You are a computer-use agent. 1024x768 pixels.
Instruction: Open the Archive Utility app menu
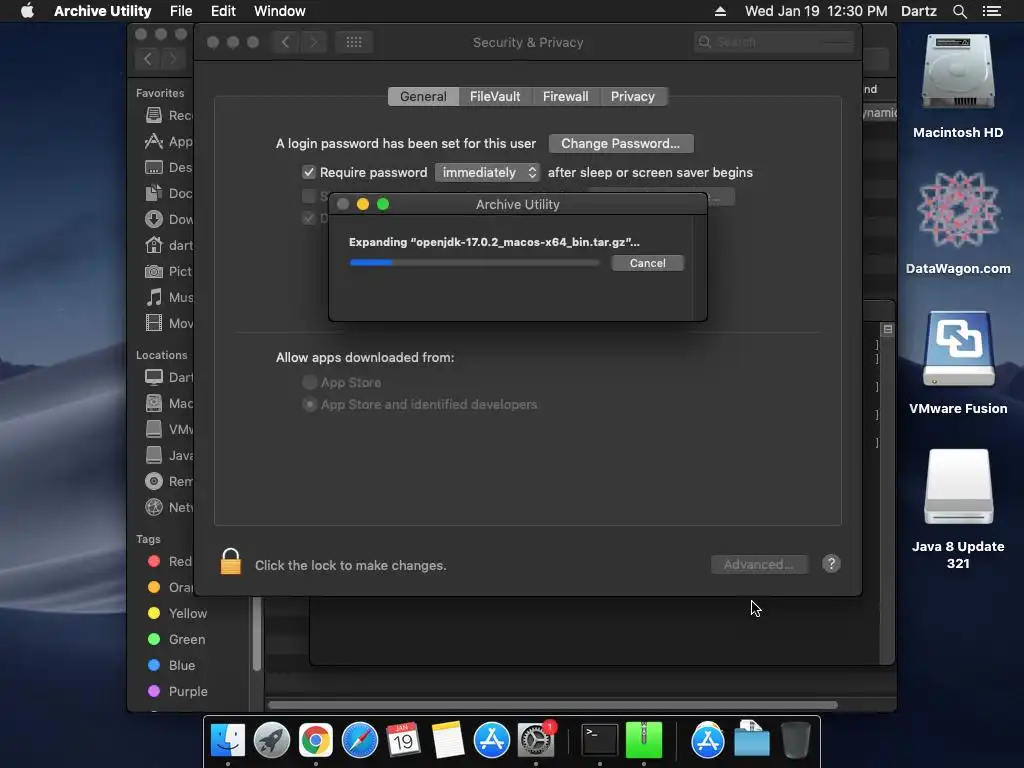[x=103, y=11]
